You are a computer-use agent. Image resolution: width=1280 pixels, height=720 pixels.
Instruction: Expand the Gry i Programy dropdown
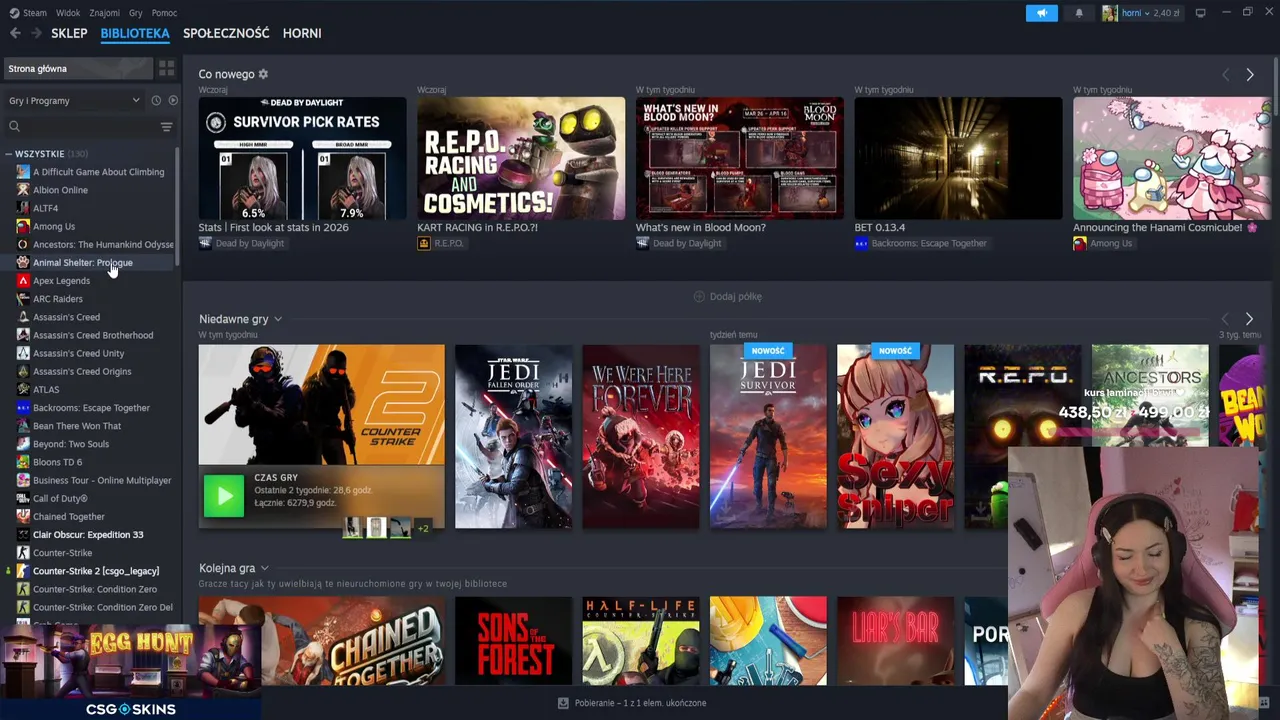(x=75, y=100)
